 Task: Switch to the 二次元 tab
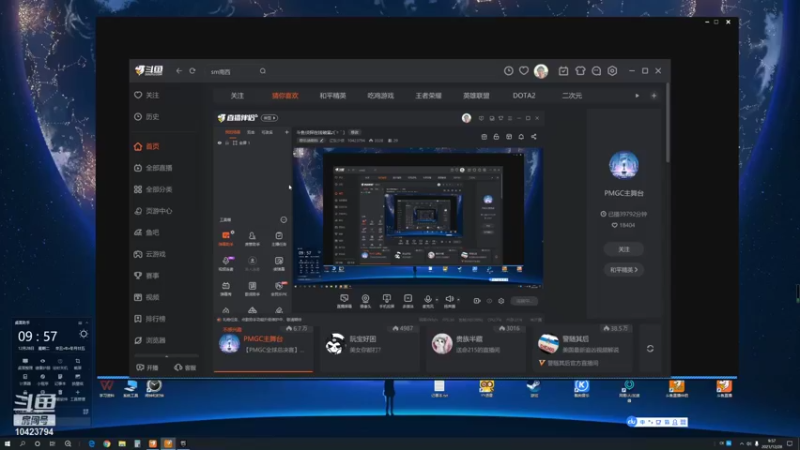pyautogui.click(x=572, y=95)
